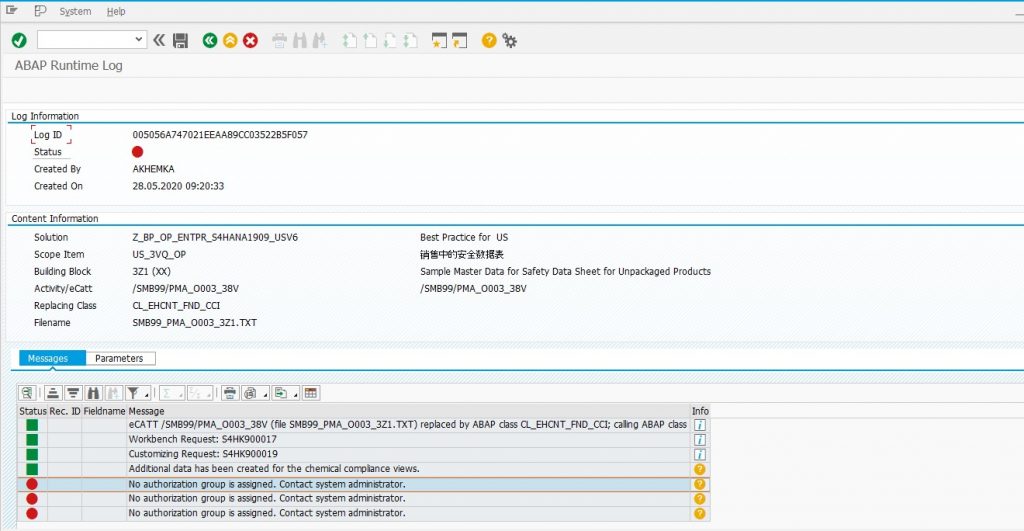Click the ALV Details magnifier icon
The width and height of the screenshot is (1024, 531).
pos(27,393)
